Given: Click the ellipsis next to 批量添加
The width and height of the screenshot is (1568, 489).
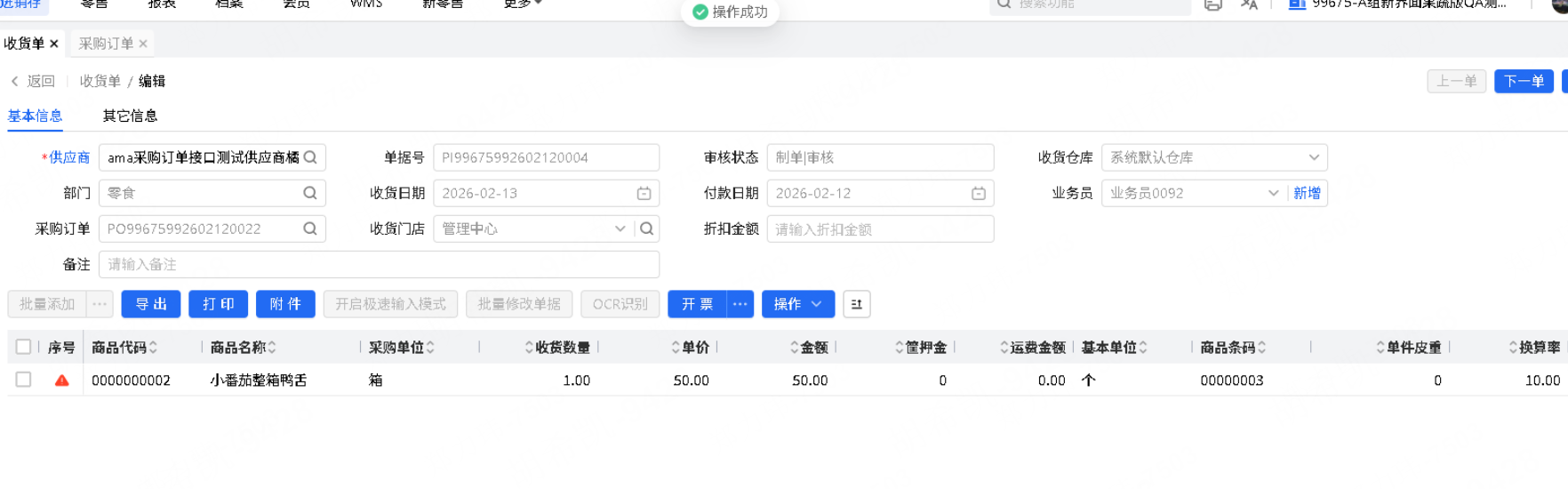Looking at the screenshot, I should coord(100,304).
